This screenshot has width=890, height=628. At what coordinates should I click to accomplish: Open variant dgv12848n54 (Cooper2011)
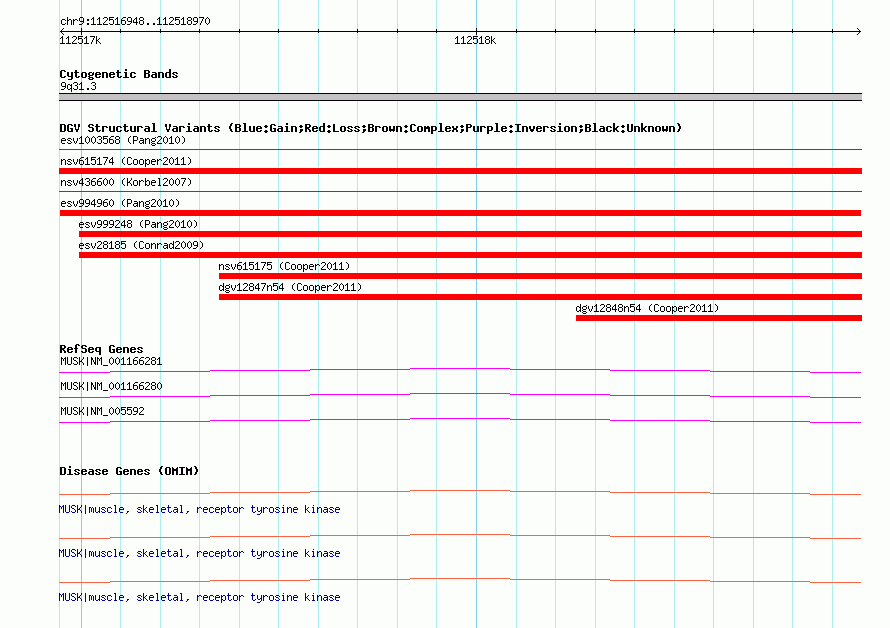tap(647, 308)
